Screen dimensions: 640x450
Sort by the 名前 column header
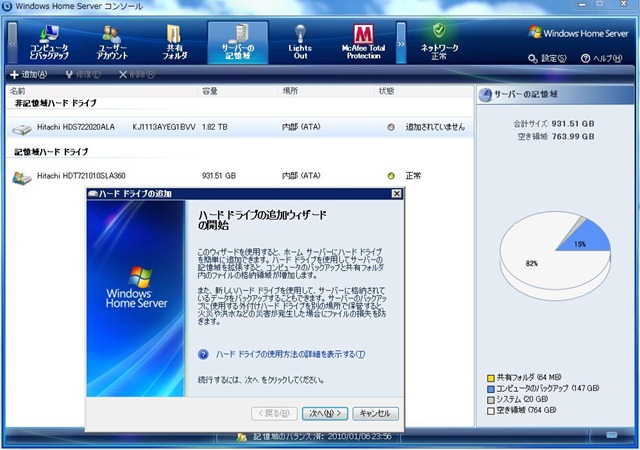(x=102, y=91)
